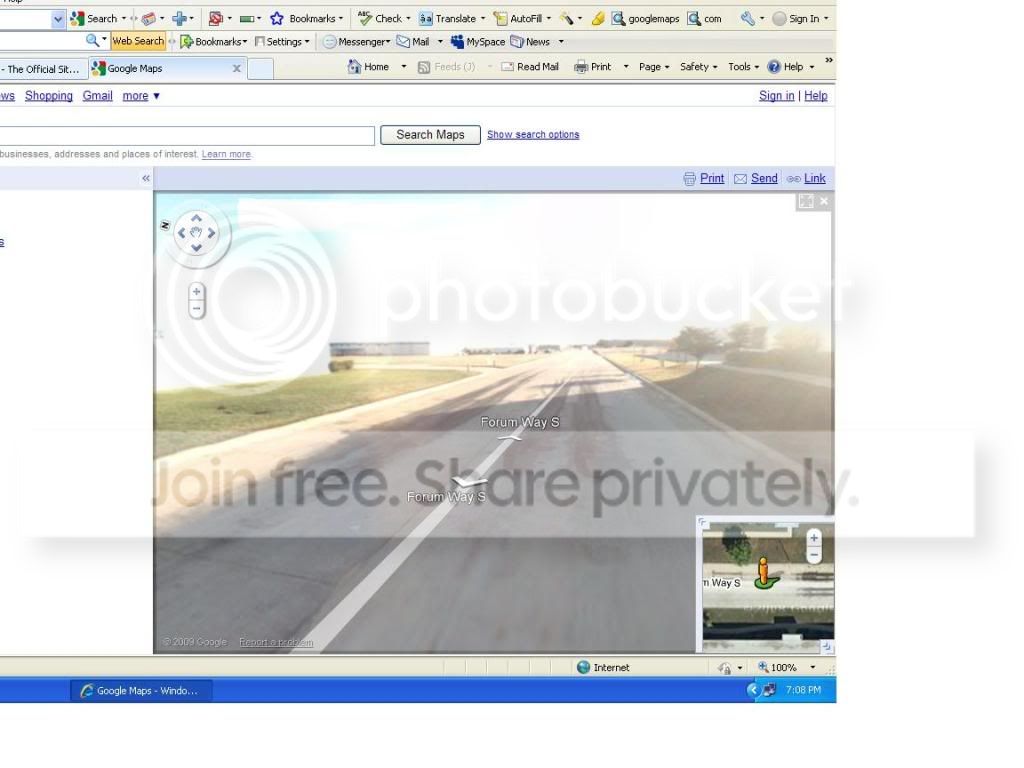Screen dimensions: 1024x768
Task: Find the word googlemaps on page
Action: point(645,19)
